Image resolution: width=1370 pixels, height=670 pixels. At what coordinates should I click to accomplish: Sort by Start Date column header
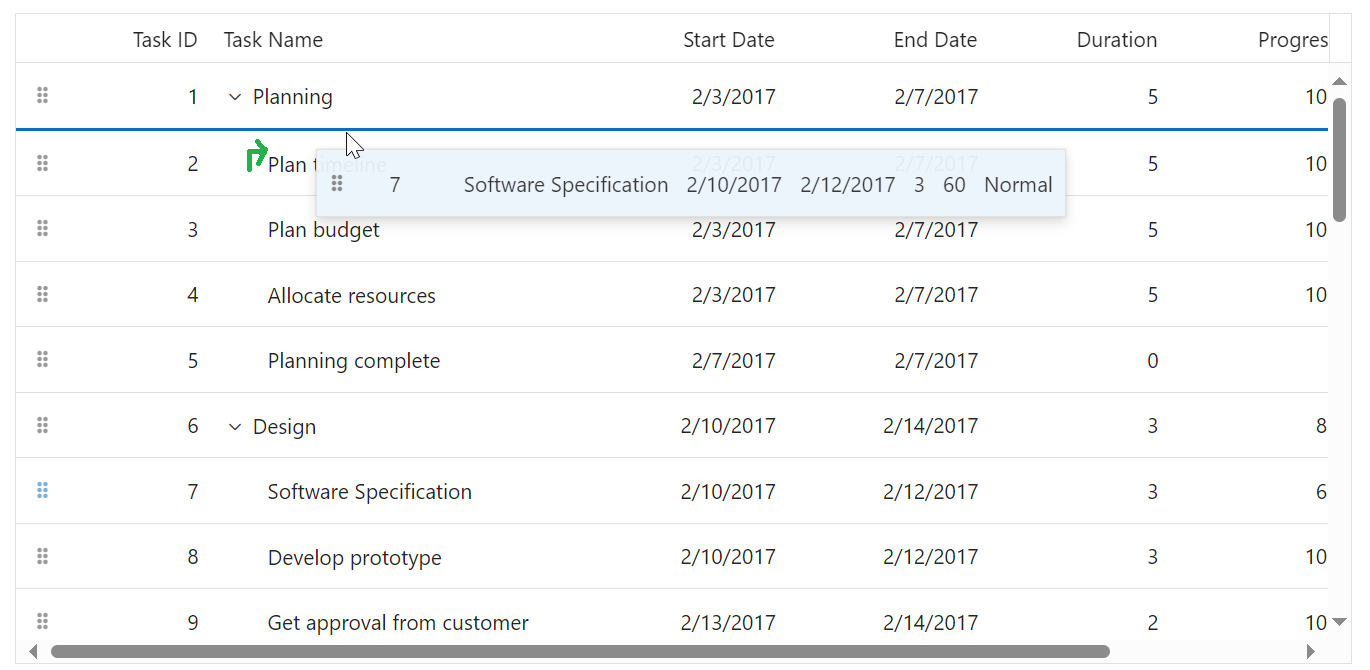tap(728, 40)
